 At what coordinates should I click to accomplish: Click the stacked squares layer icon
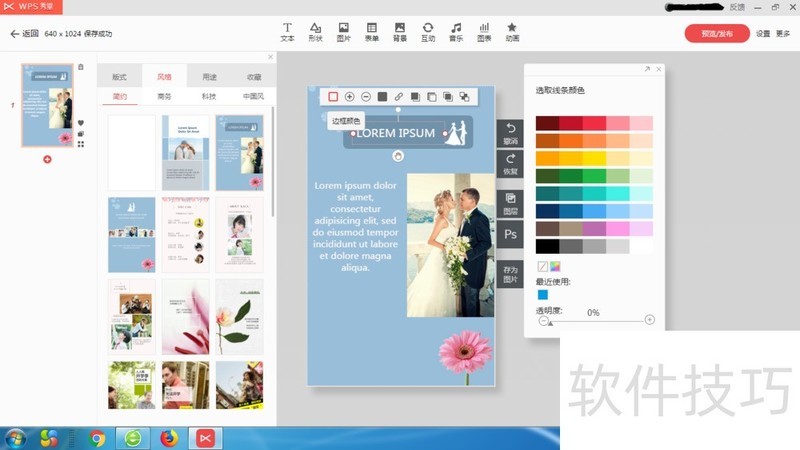coord(448,96)
